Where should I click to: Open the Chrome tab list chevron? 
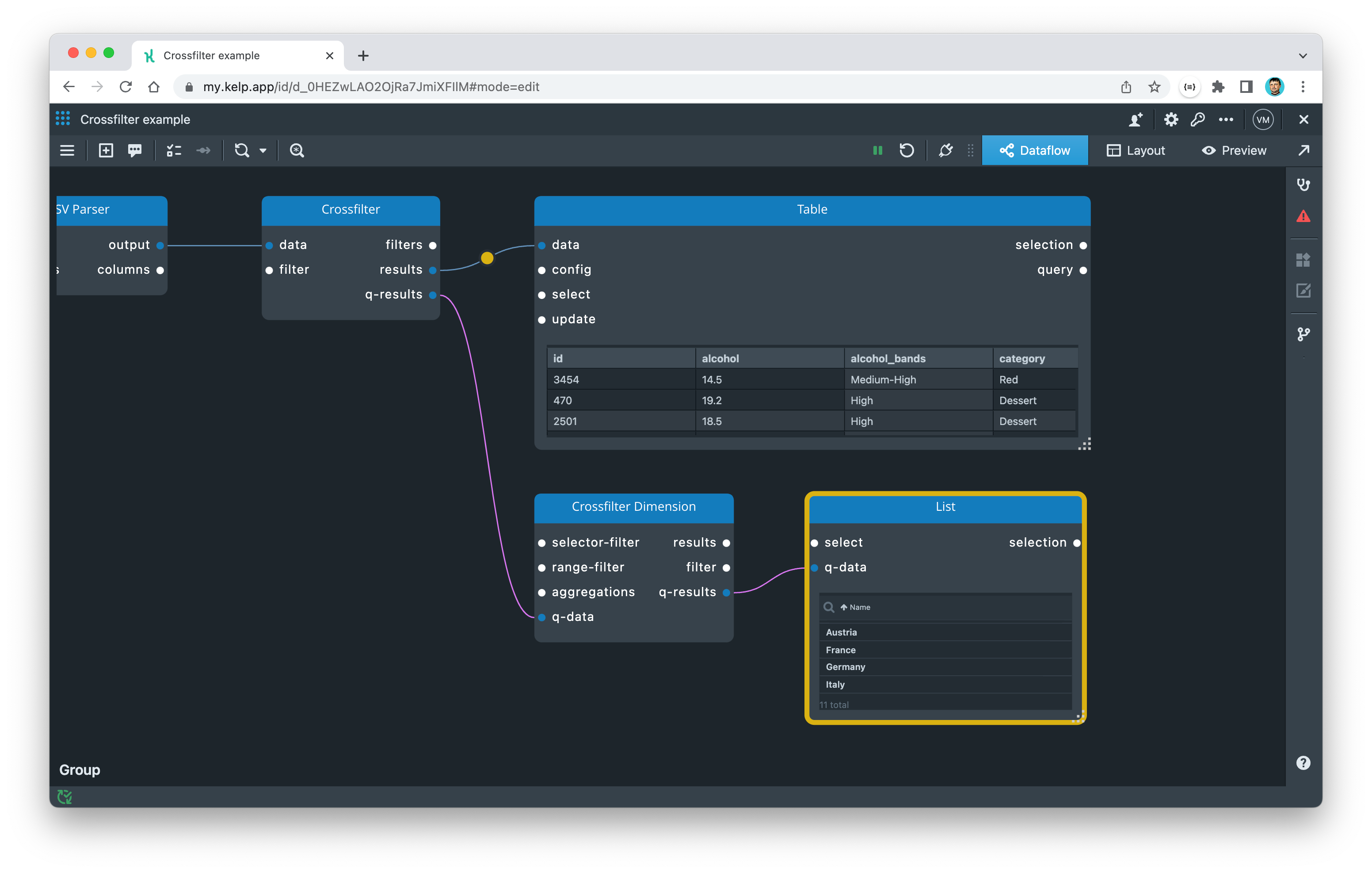[1303, 56]
